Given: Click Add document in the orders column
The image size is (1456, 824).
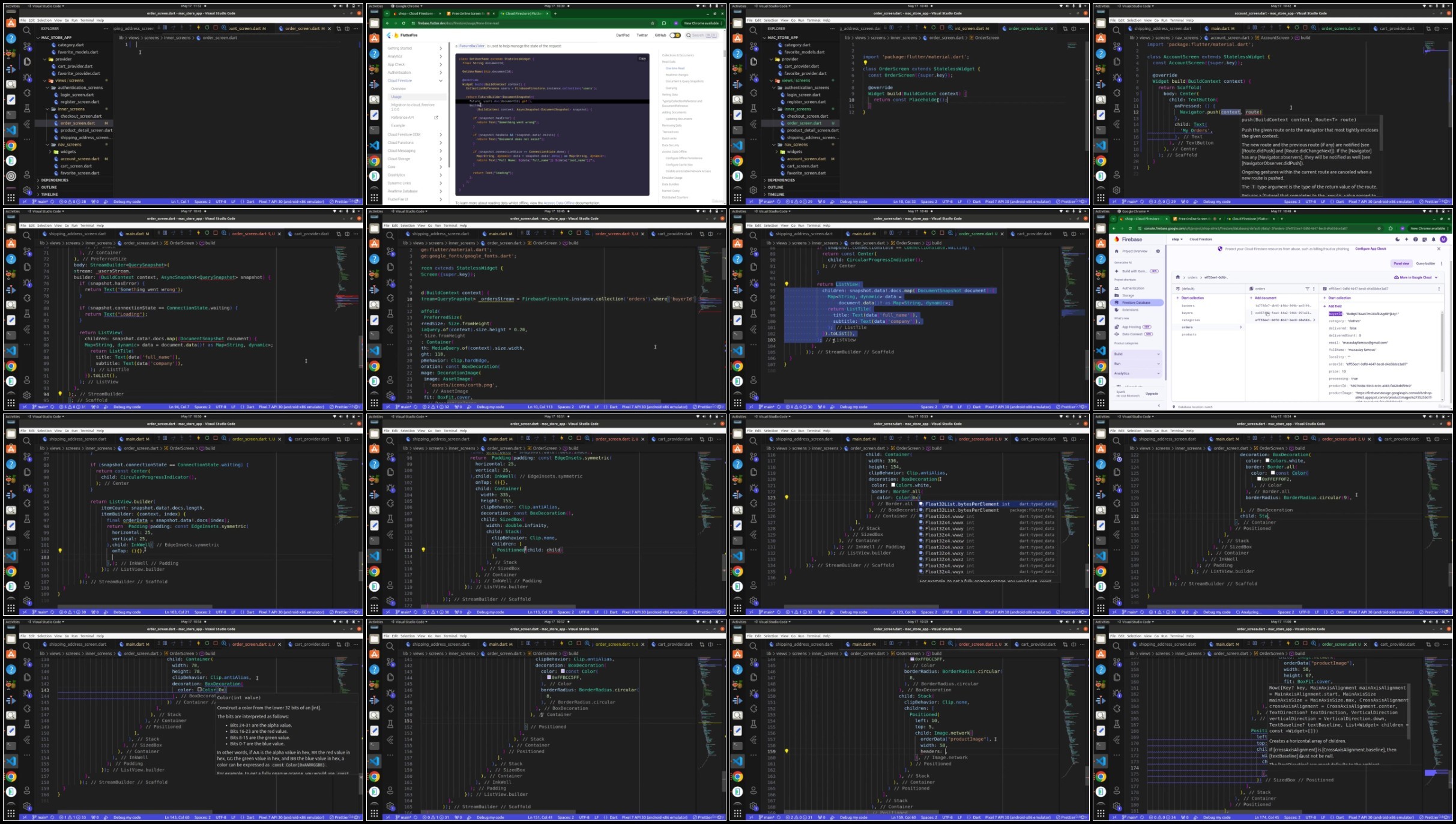Looking at the screenshot, I should [x=1264, y=298].
